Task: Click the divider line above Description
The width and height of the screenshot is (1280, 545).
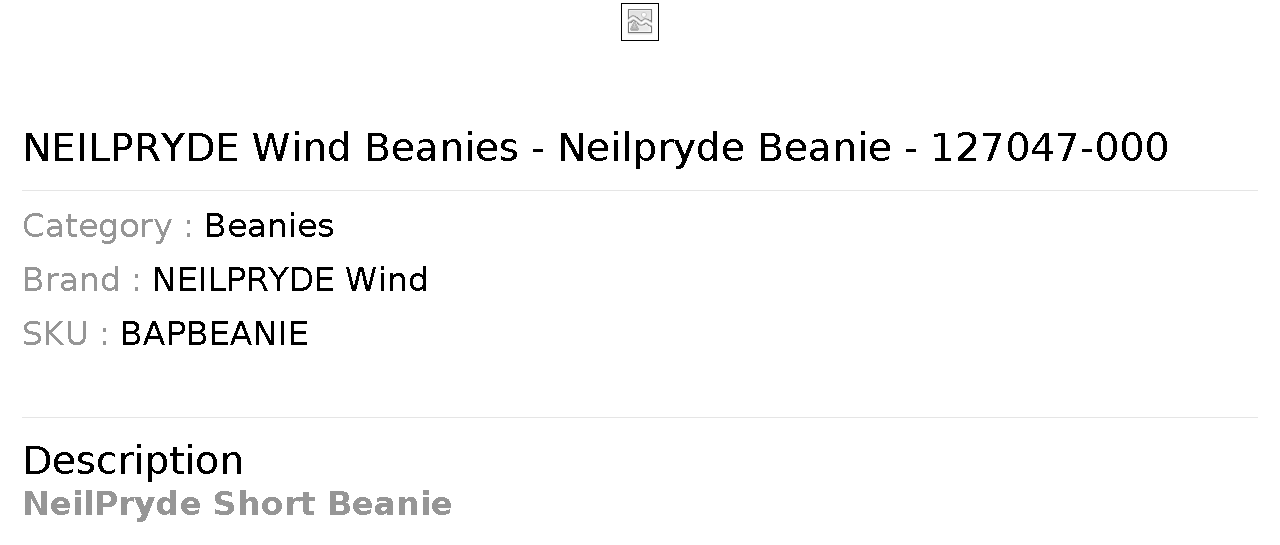Action: [x=640, y=417]
